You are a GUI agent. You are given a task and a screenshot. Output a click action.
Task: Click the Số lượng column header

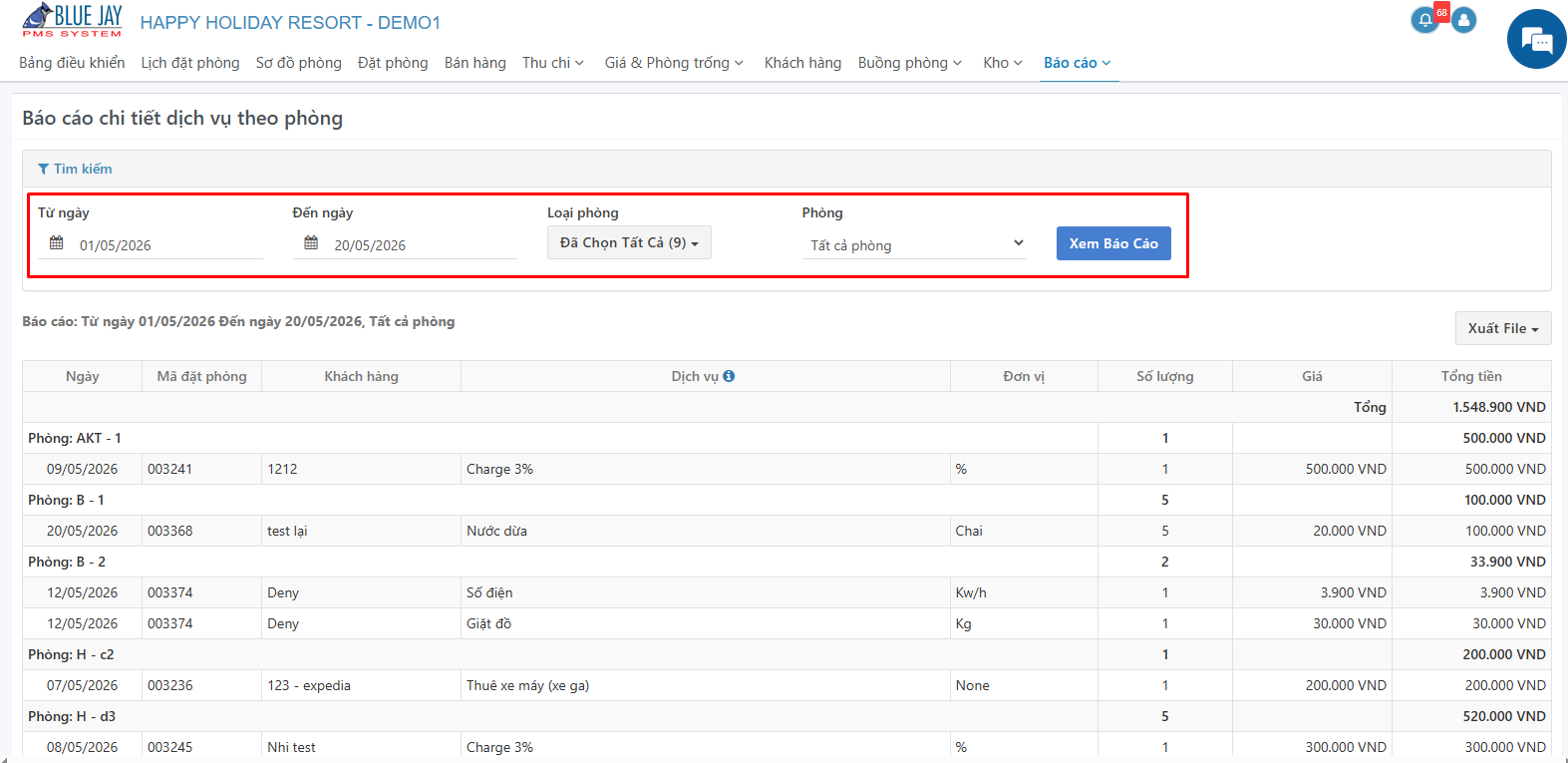(x=1165, y=376)
